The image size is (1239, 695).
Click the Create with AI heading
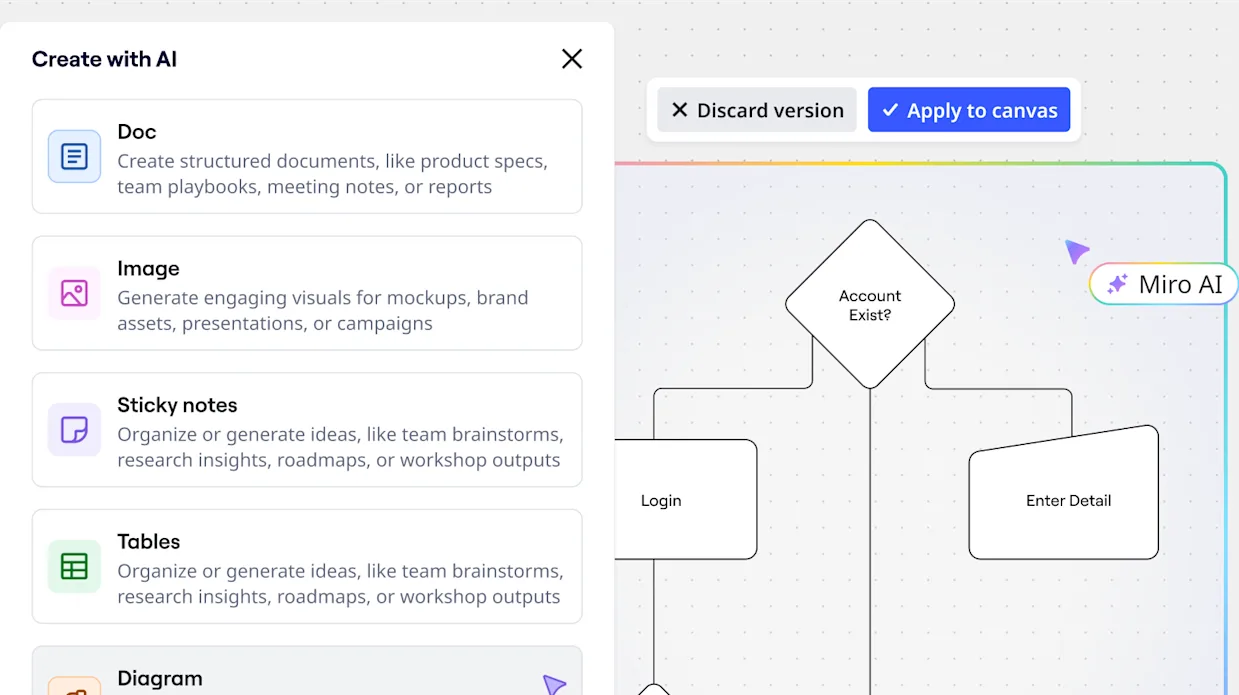pos(104,59)
